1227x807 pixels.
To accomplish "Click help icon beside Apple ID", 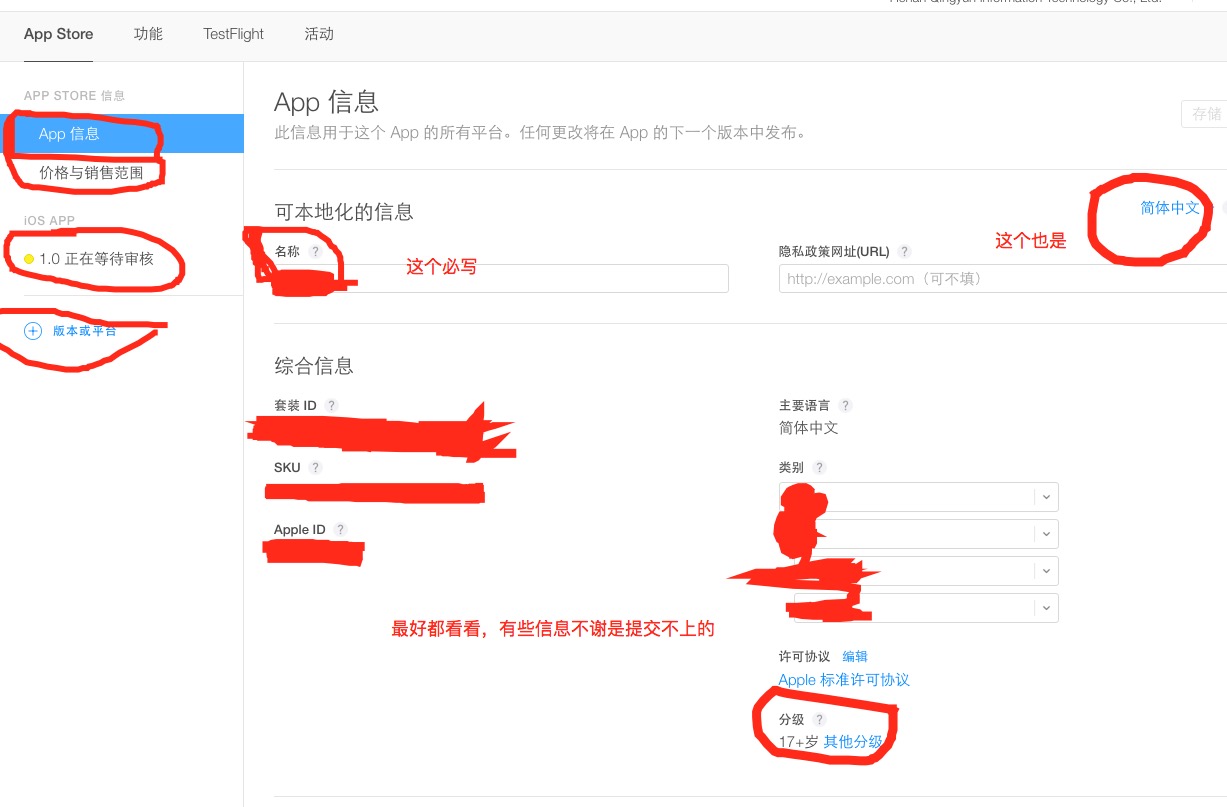I will (340, 530).
